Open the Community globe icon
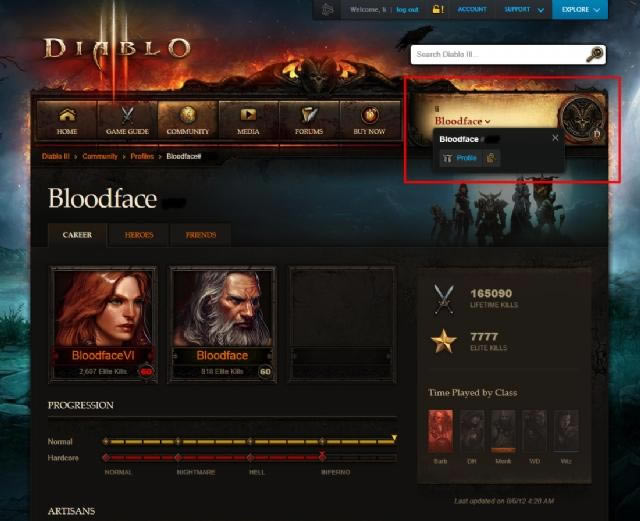Viewport: 640px width, 521px height. [x=187, y=115]
